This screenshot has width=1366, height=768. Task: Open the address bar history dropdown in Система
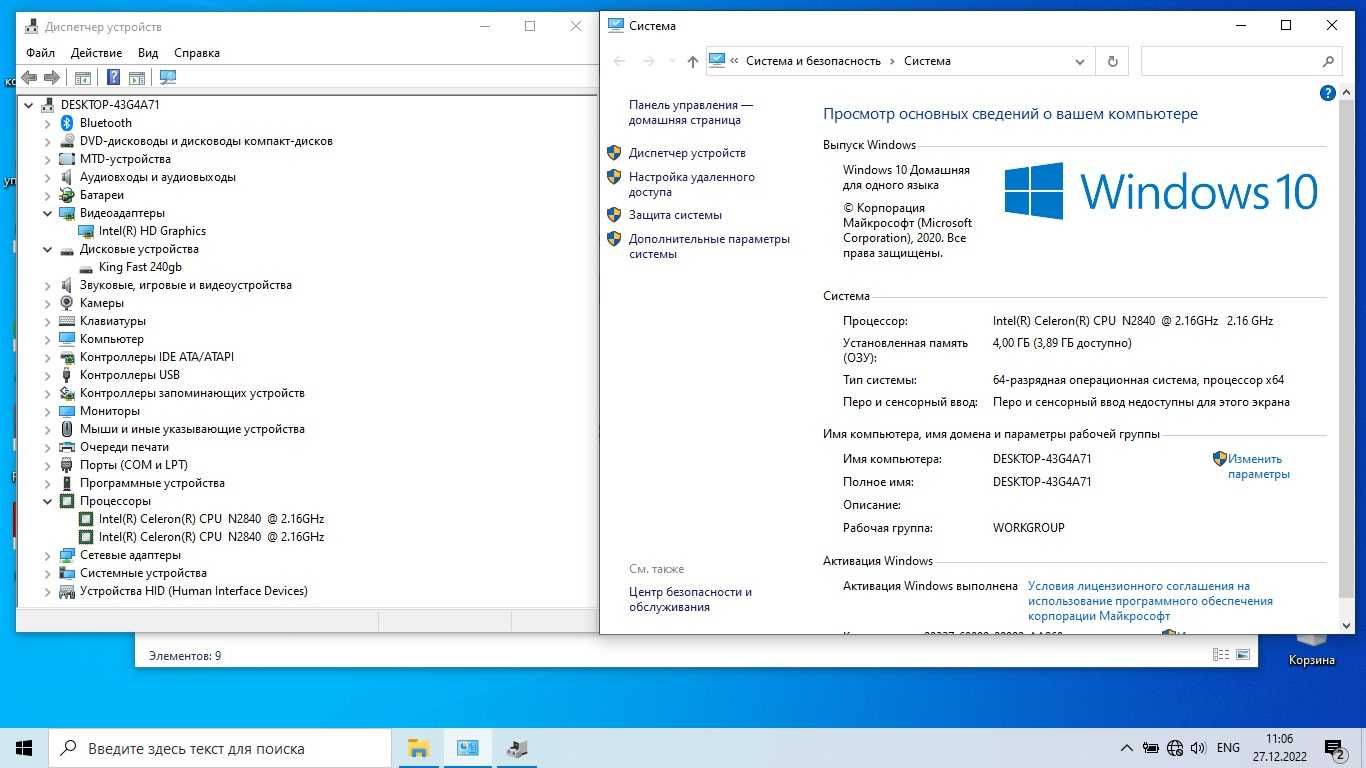1080,61
